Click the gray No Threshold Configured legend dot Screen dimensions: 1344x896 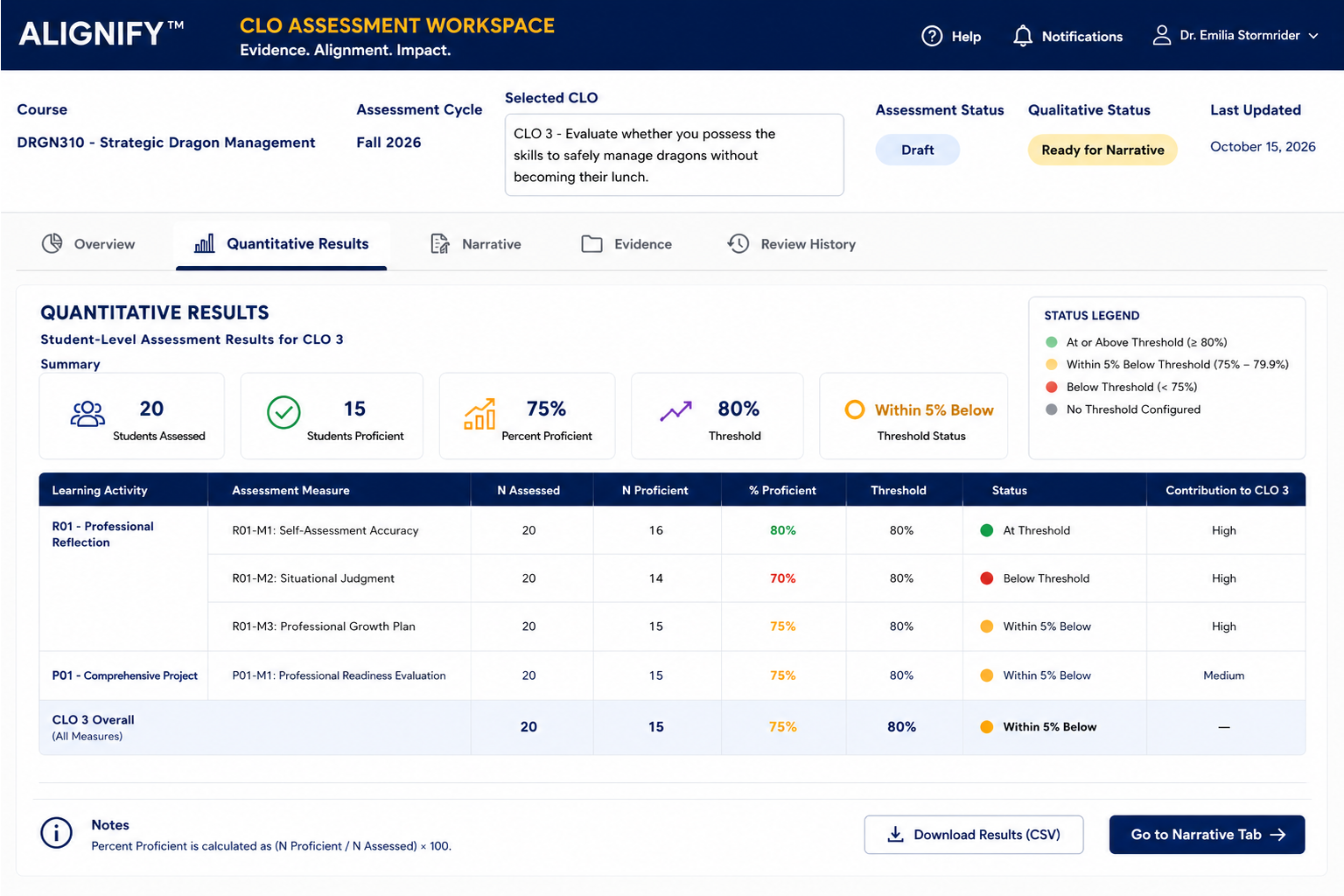1052,409
